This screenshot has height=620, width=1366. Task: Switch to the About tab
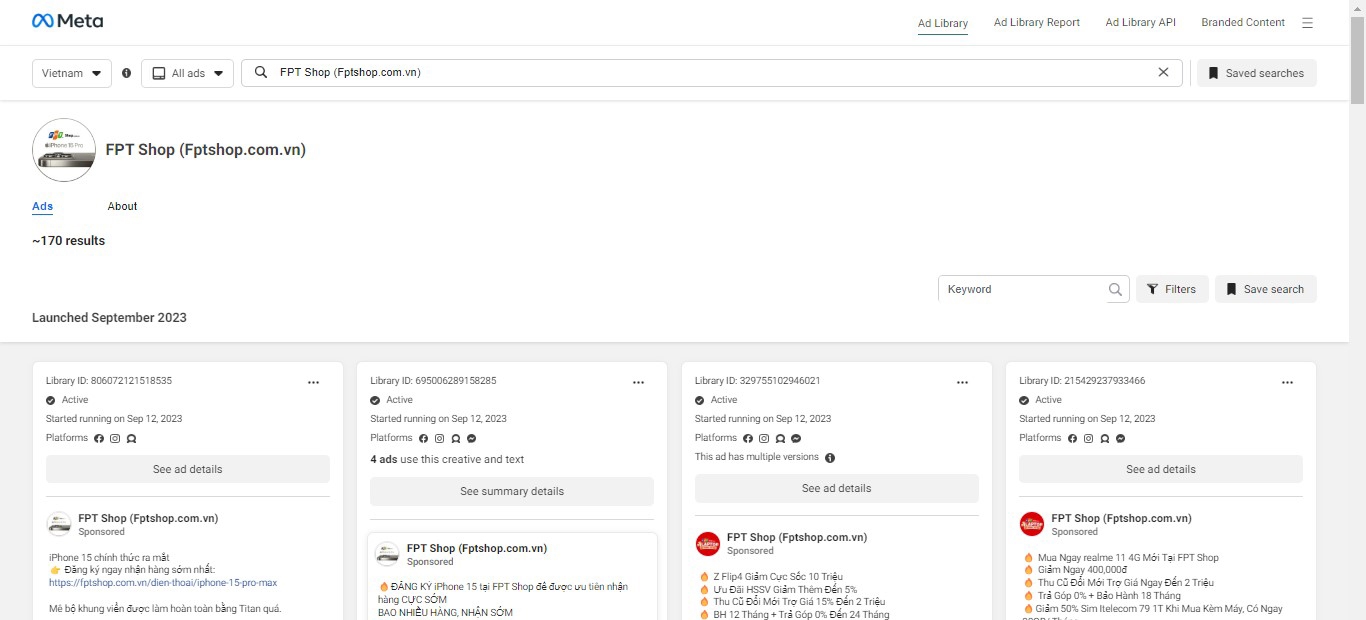pos(122,206)
